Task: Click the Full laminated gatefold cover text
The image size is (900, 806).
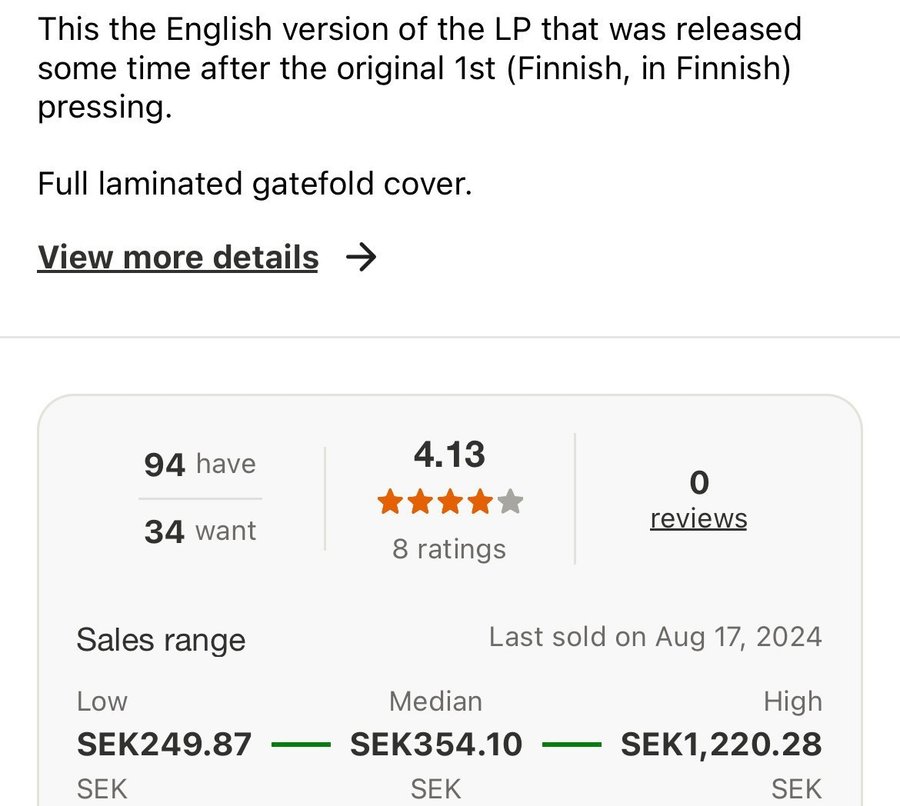Action: click(254, 184)
